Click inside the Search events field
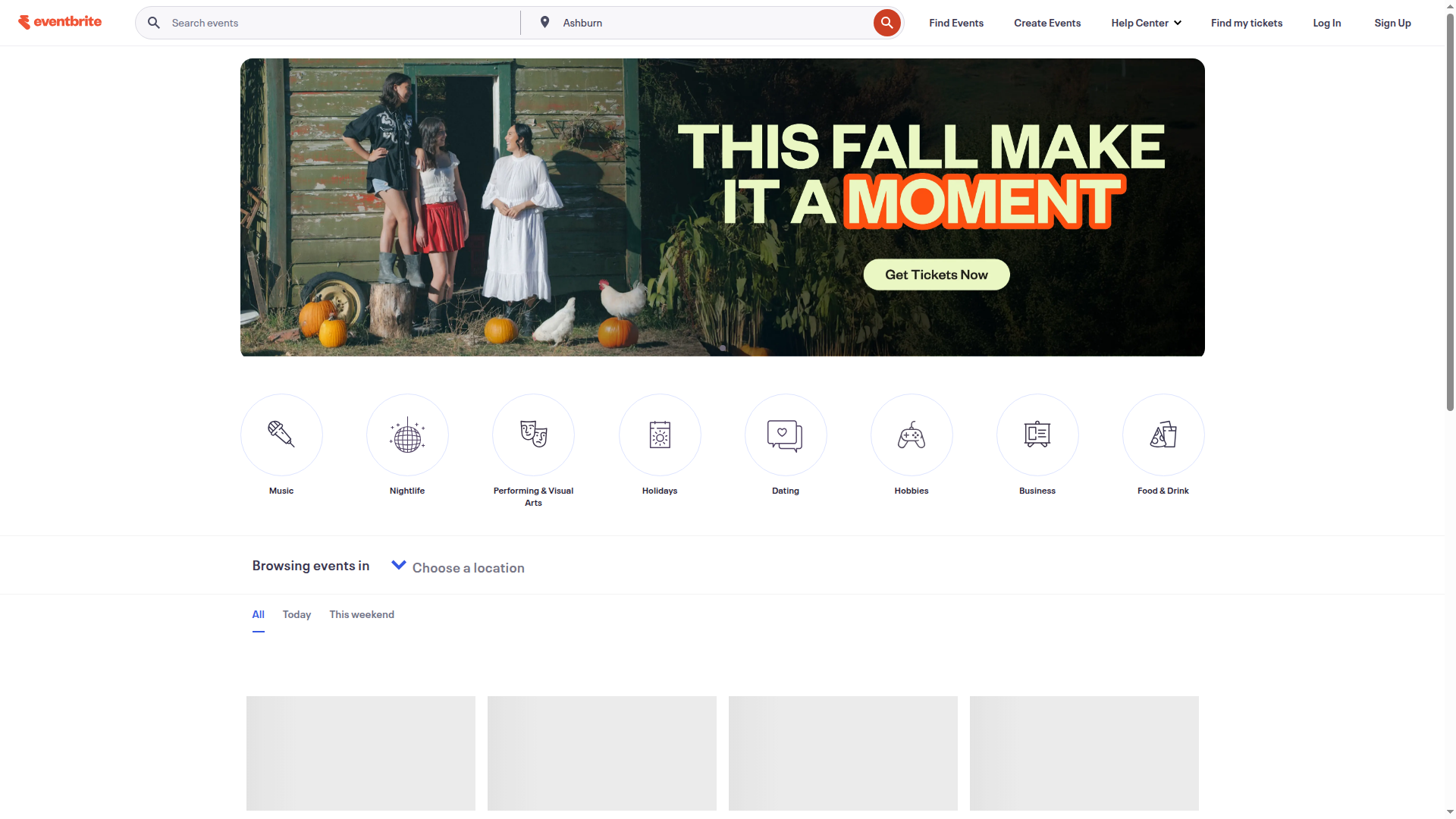The image size is (1456, 819). pos(326,22)
